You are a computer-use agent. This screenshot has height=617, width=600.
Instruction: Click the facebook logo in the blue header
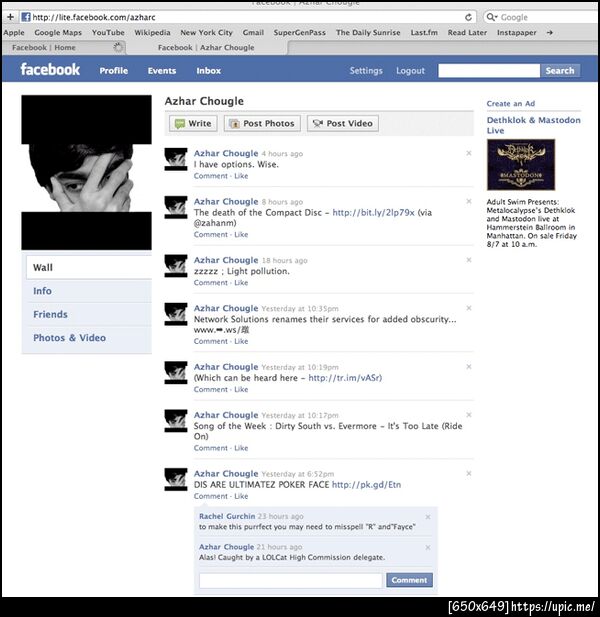50,69
